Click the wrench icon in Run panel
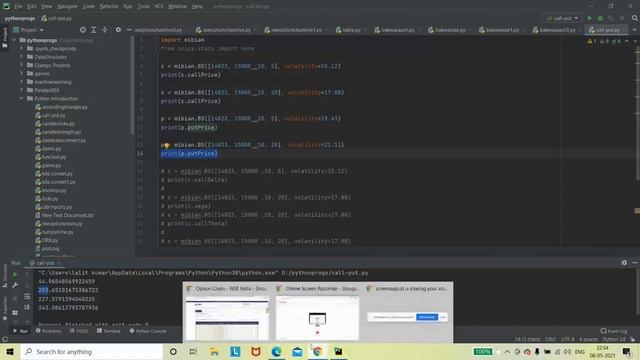 click(15, 285)
